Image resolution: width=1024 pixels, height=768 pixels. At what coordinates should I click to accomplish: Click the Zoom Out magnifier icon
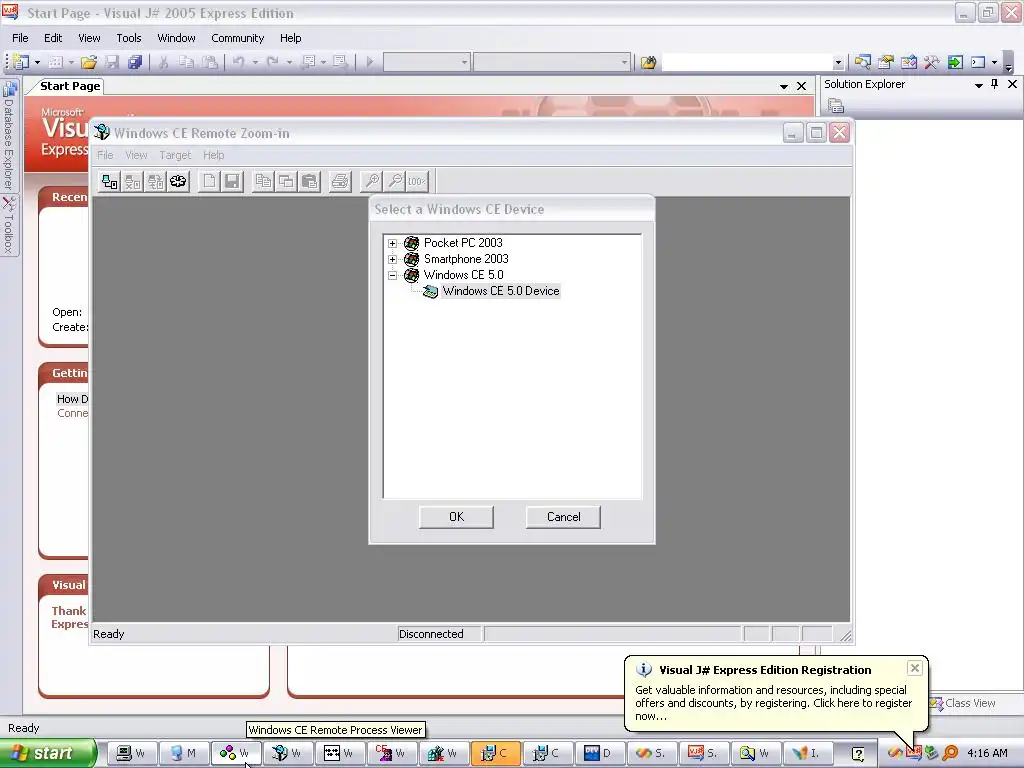[x=394, y=181]
